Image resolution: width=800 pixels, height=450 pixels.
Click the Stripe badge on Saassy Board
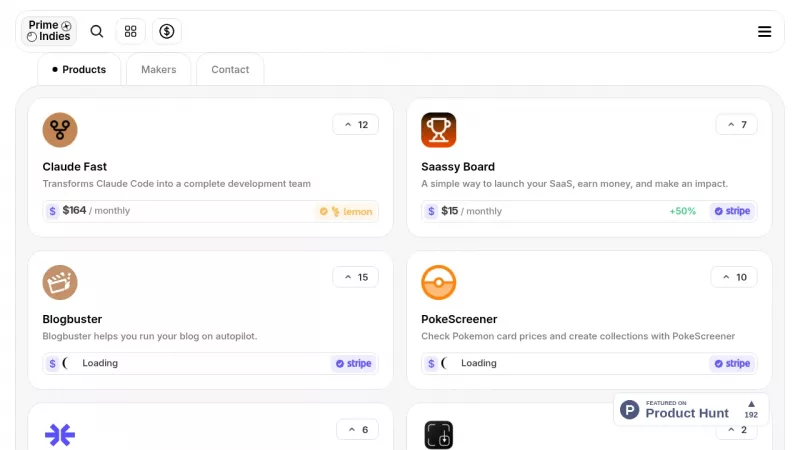[x=732, y=211]
